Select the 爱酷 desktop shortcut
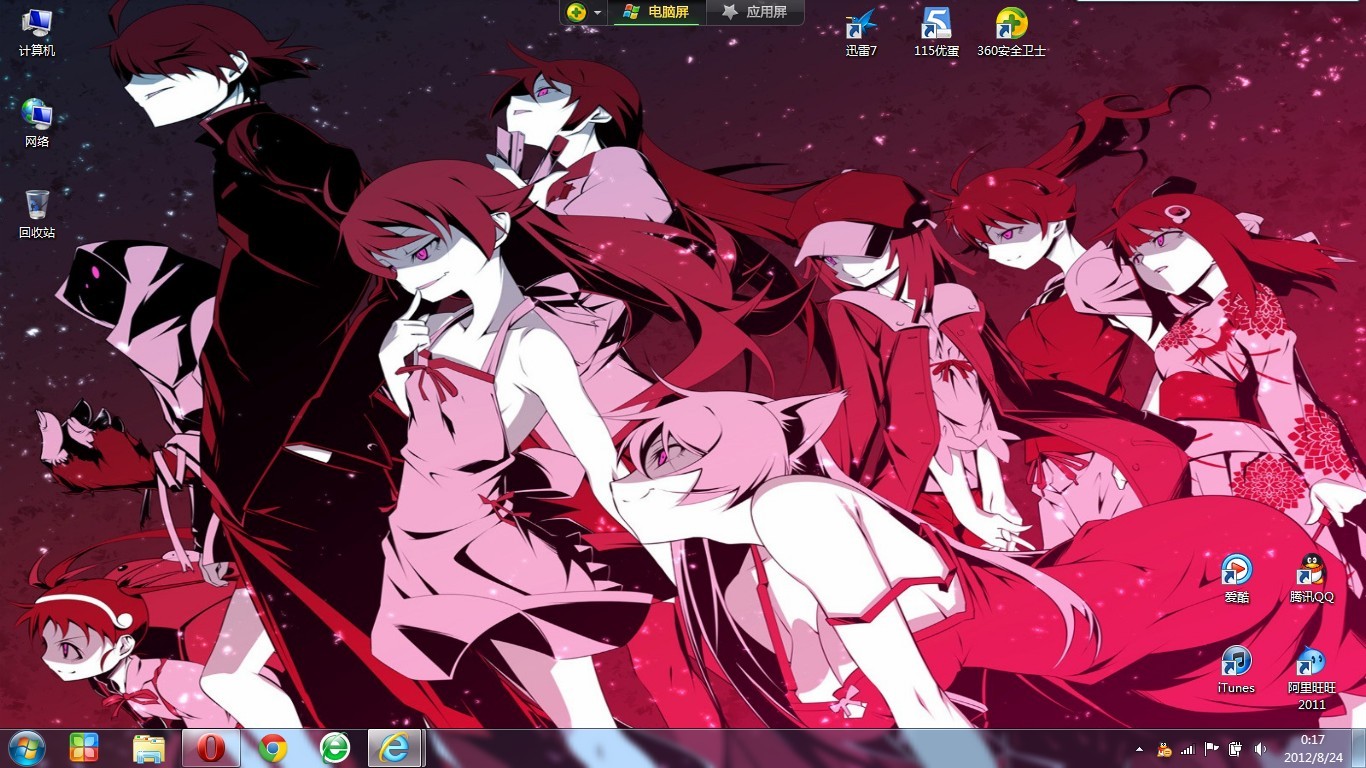Screen dimensions: 1366x768 (x=1237, y=578)
